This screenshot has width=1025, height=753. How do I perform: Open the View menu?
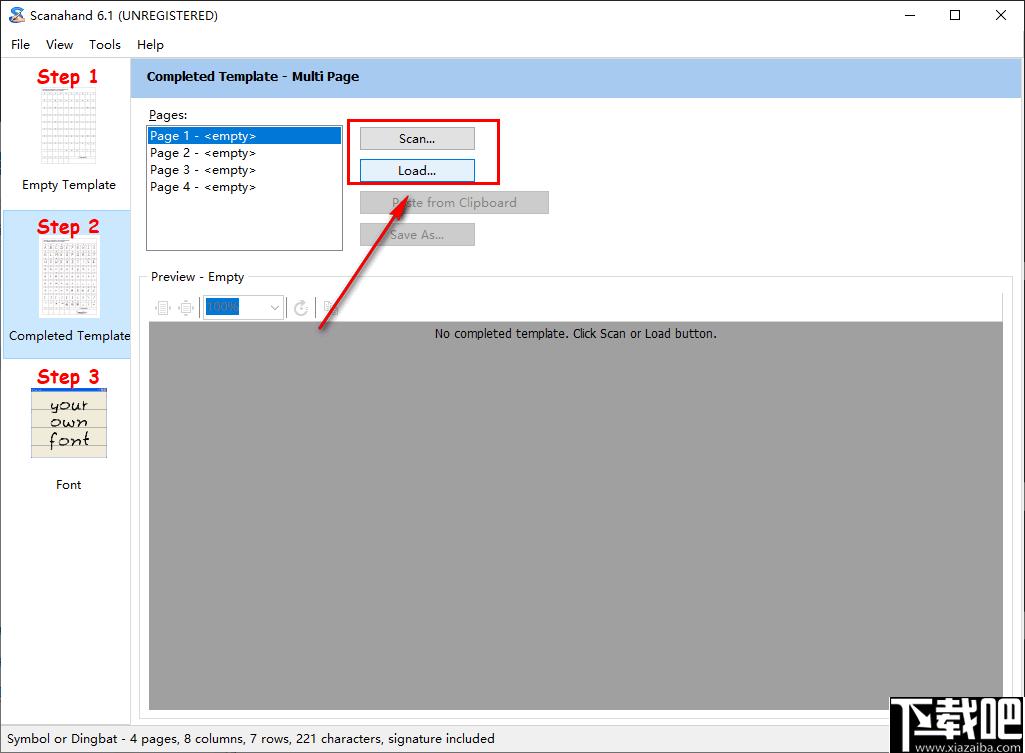coord(59,44)
